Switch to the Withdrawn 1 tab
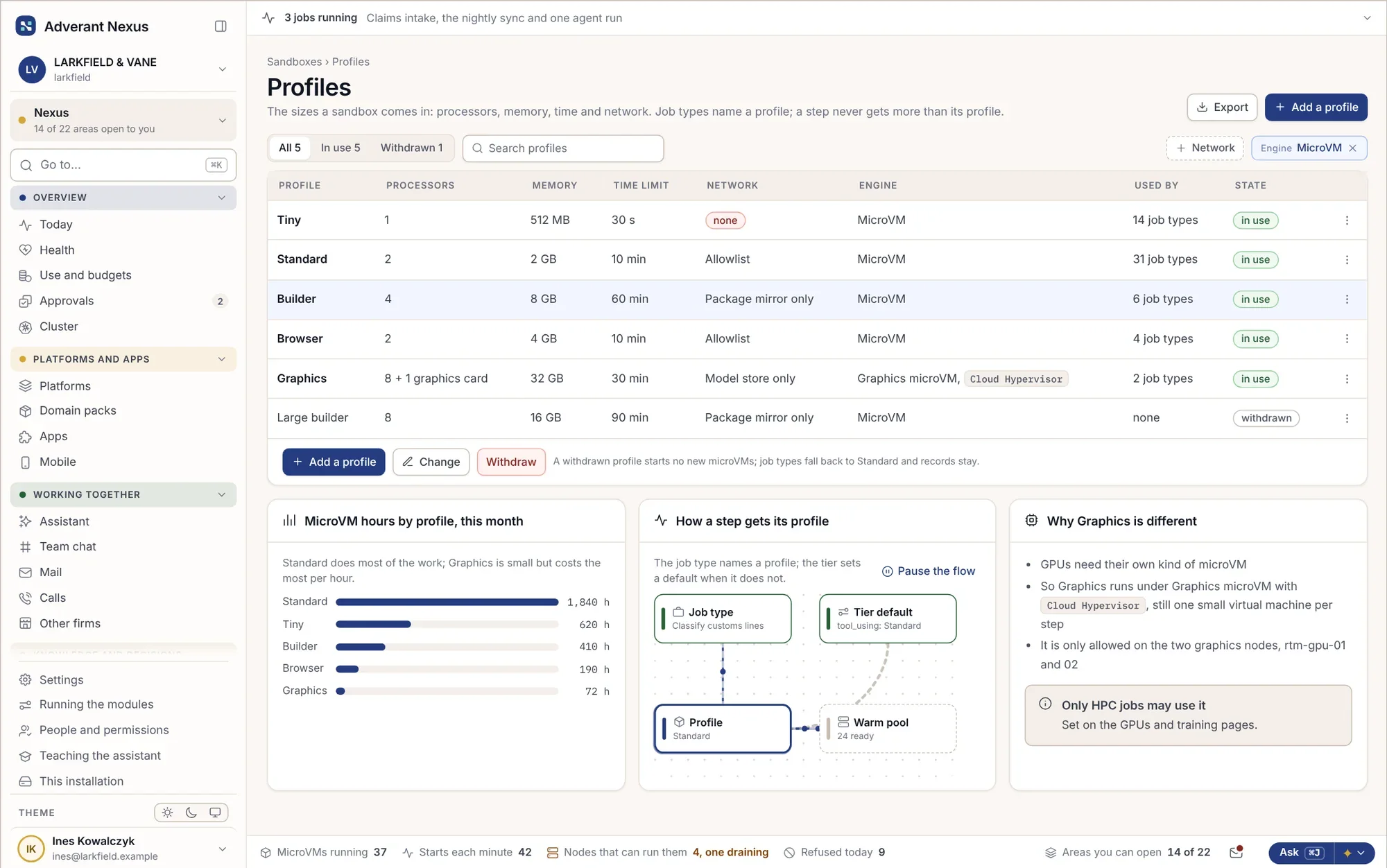Screen dimensions: 1387x868 (x=411, y=148)
